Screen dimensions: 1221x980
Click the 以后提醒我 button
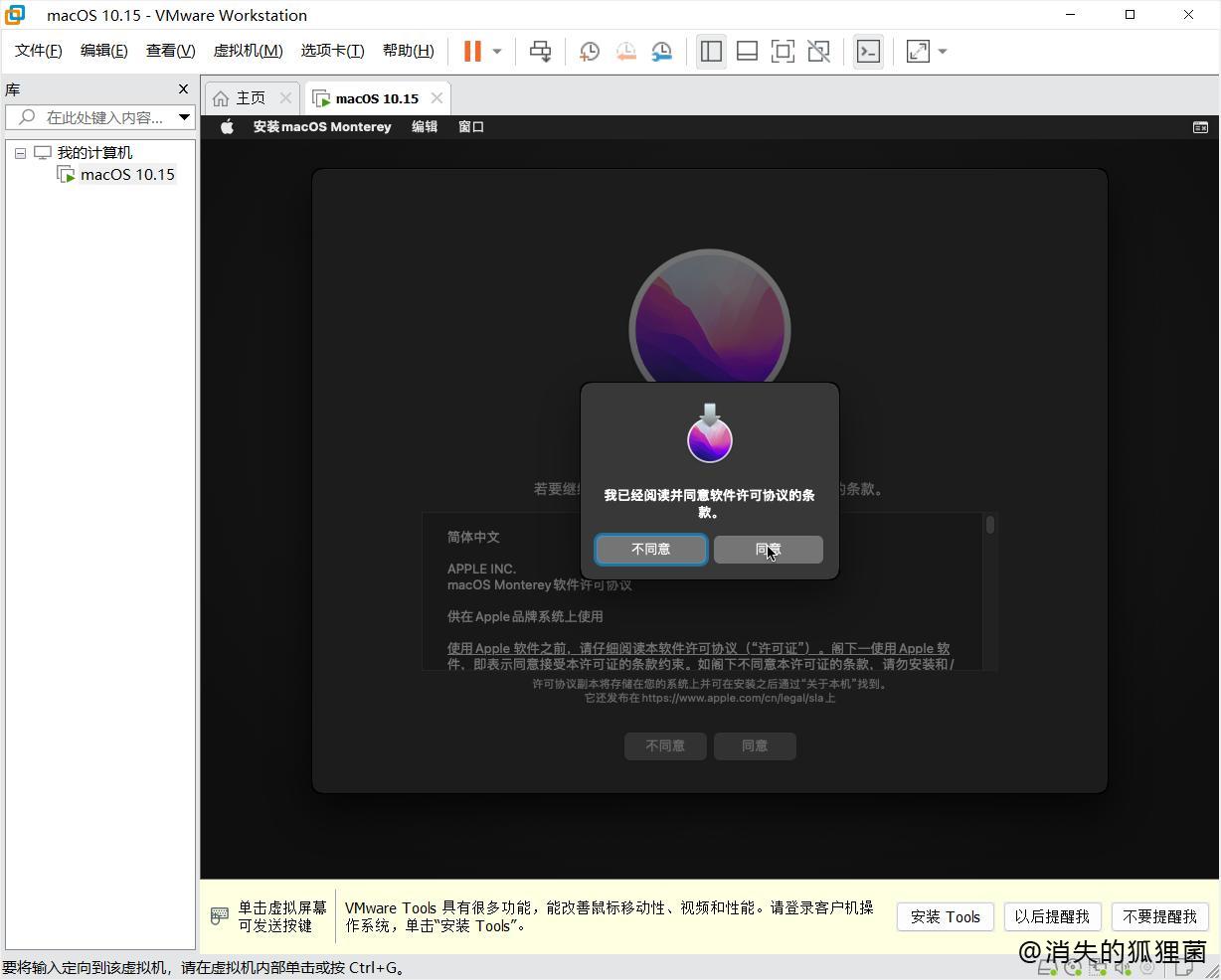1052,916
